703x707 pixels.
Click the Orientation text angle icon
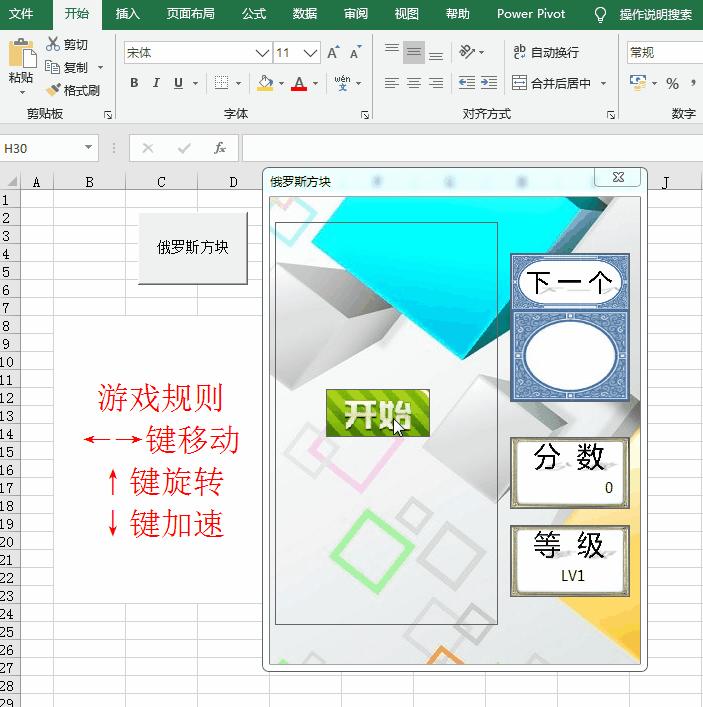click(x=467, y=52)
